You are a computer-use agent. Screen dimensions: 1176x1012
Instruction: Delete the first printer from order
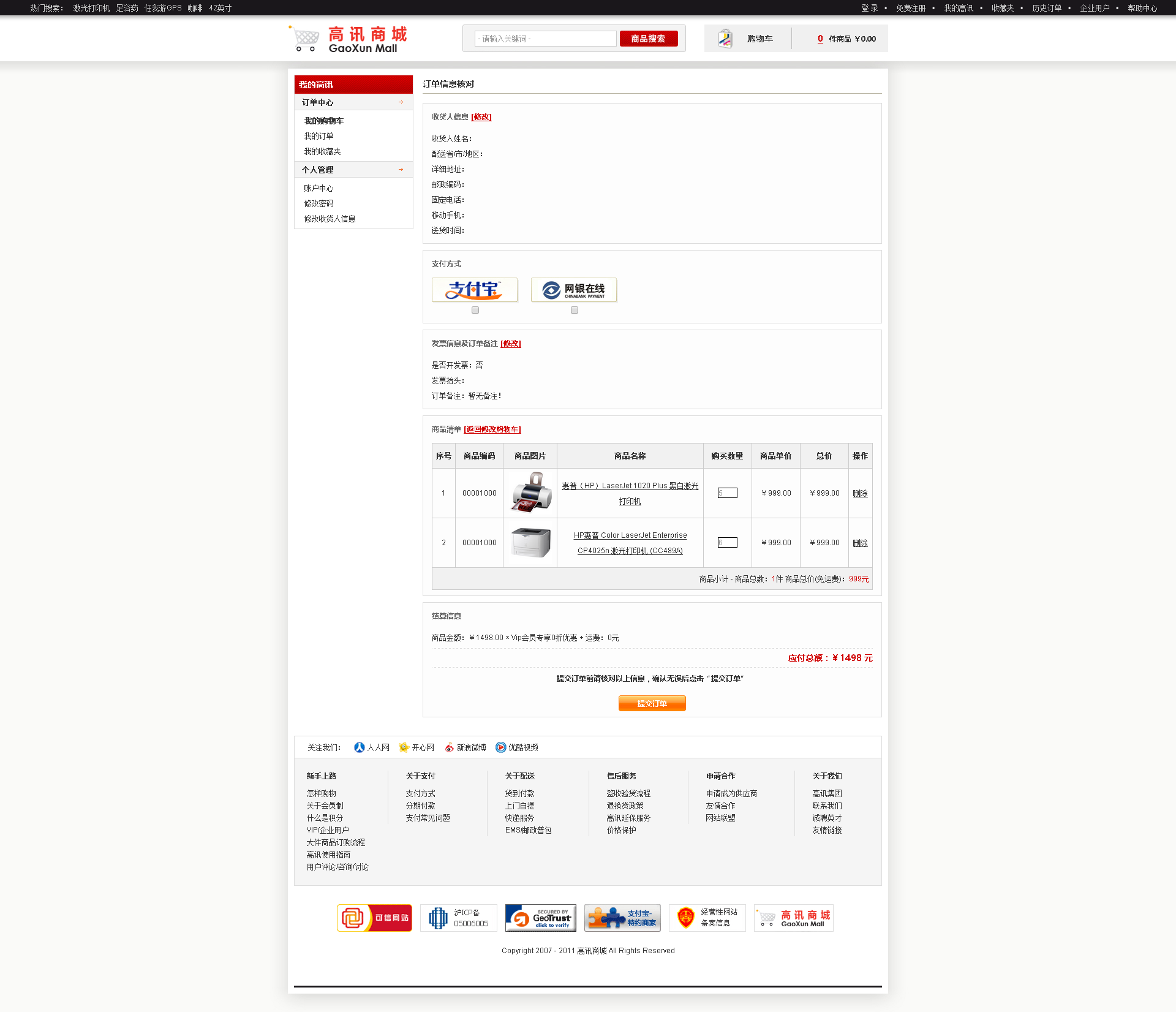coord(860,493)
